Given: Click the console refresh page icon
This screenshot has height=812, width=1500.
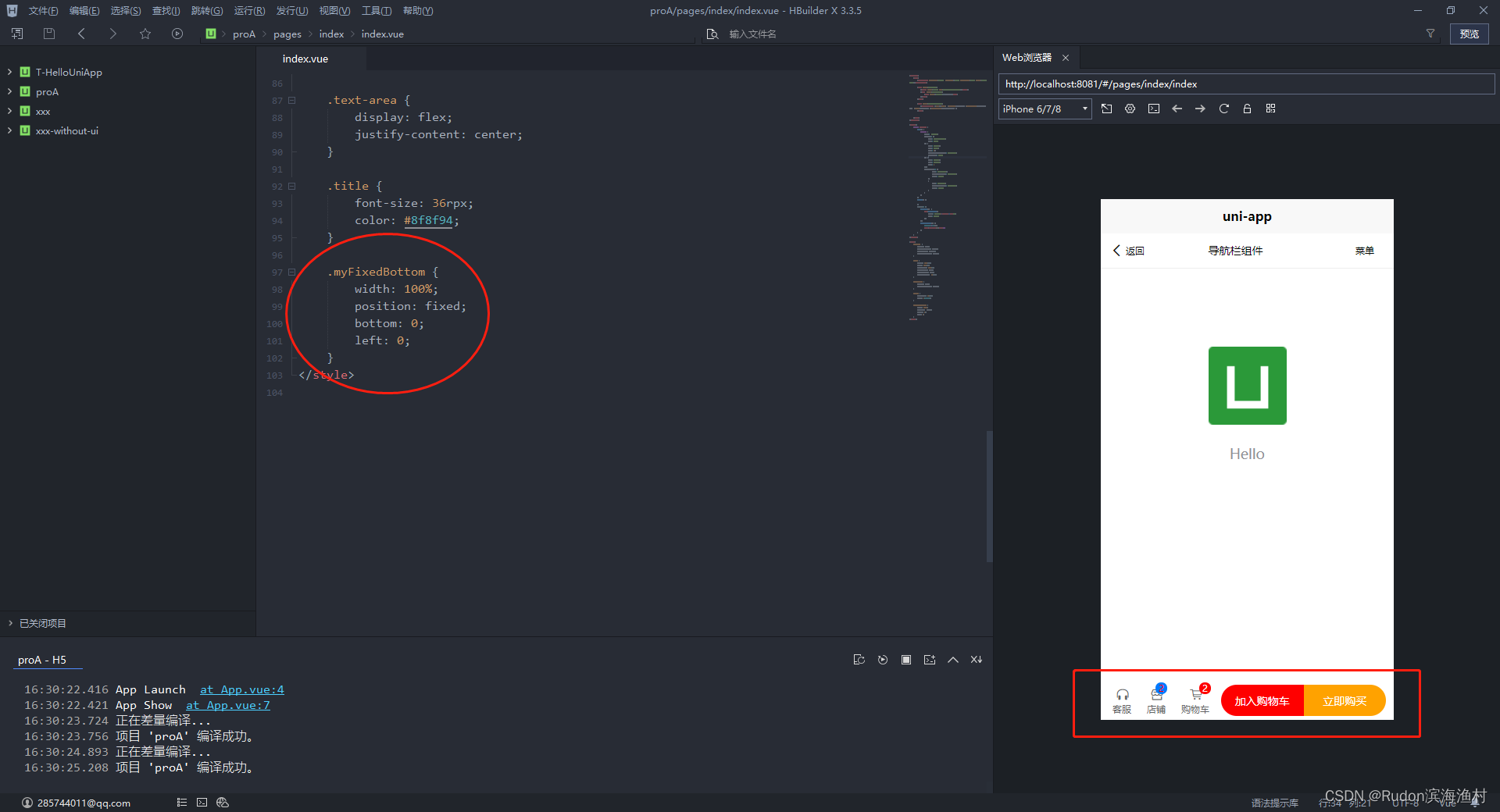Looking at the screenshot, I should (859, 660).
